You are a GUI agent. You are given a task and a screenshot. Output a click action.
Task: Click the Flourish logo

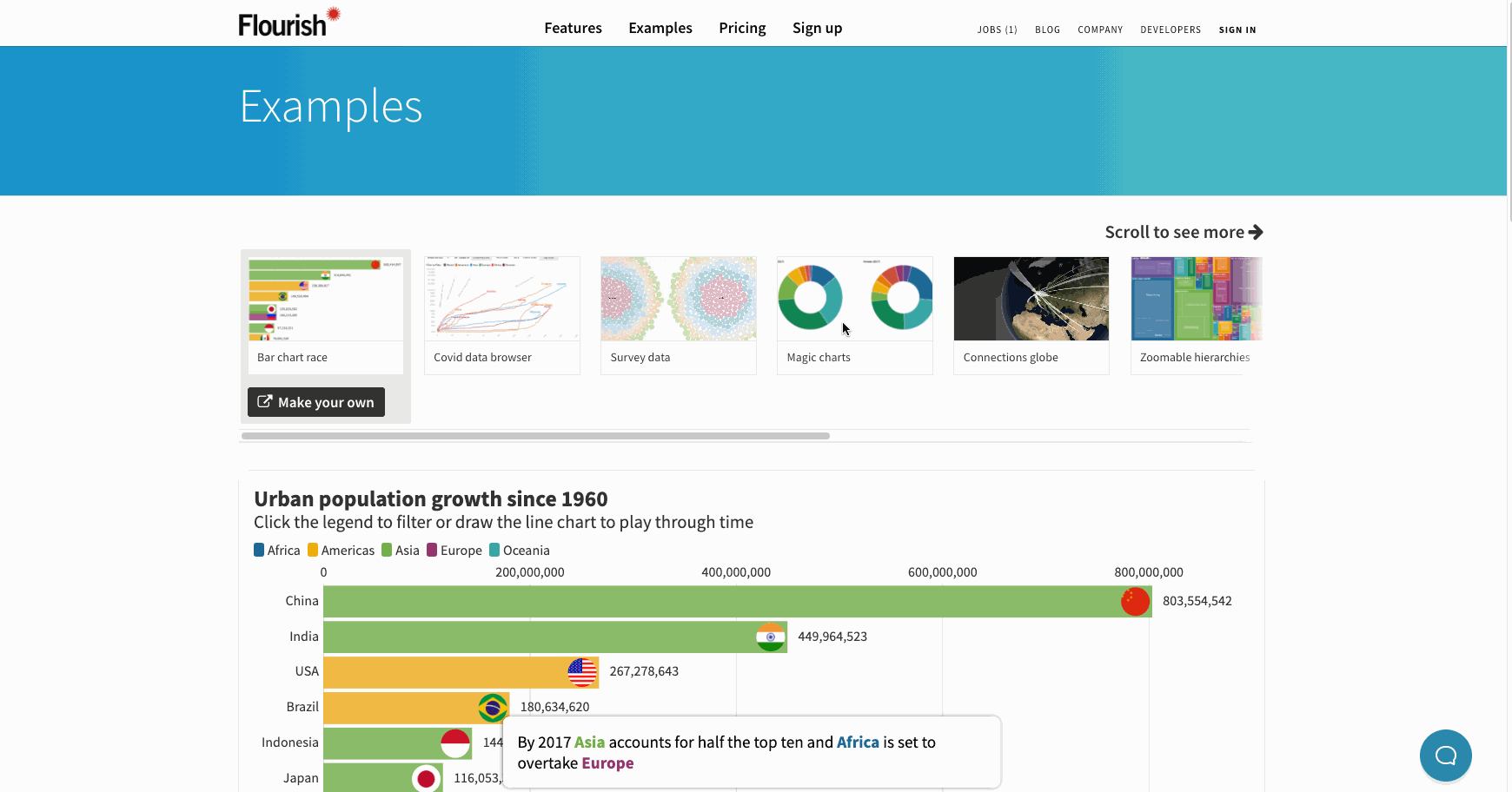(289, 23)
